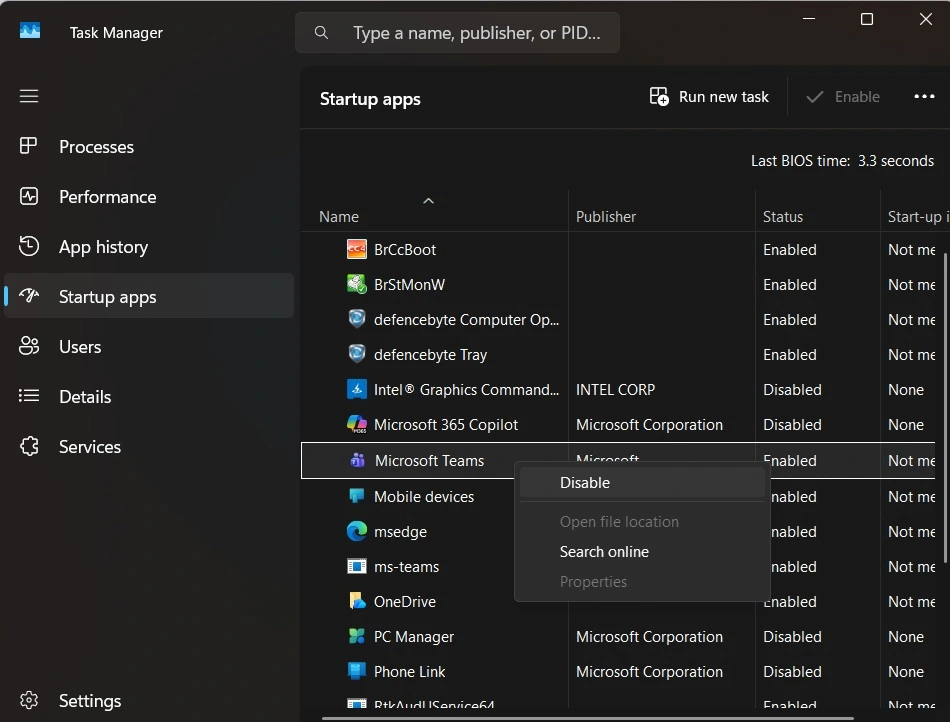Click the Services puzzle icon
This screenshot has height=722, width=950.
click(x=28, y=446)
